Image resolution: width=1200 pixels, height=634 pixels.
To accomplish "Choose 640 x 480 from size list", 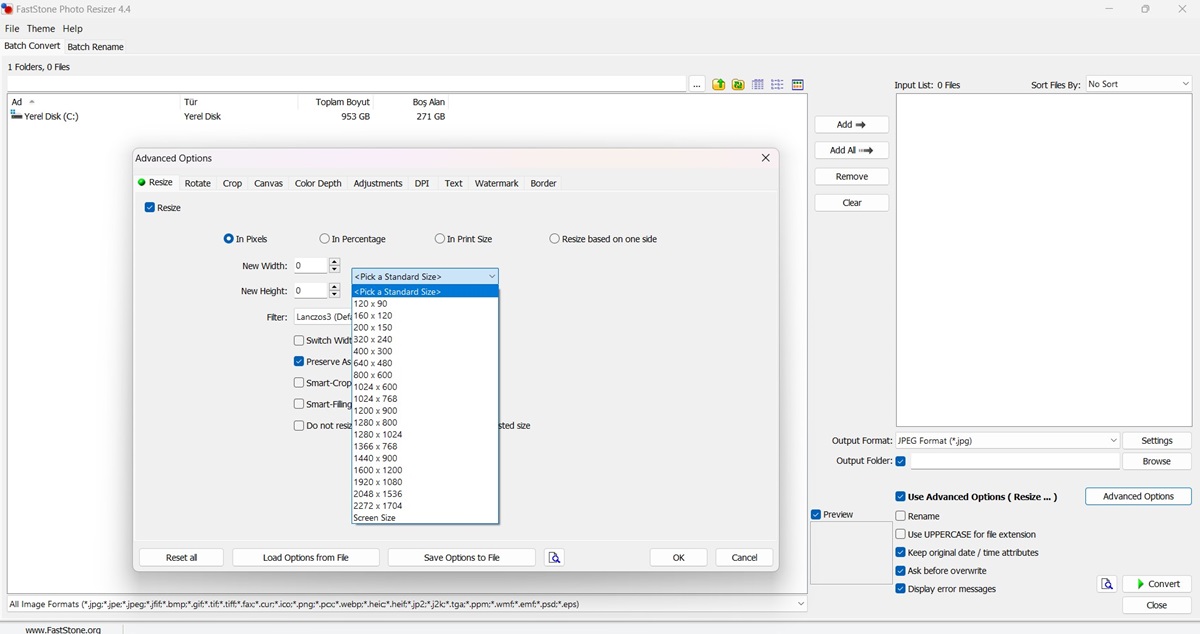I will point(425,363).
